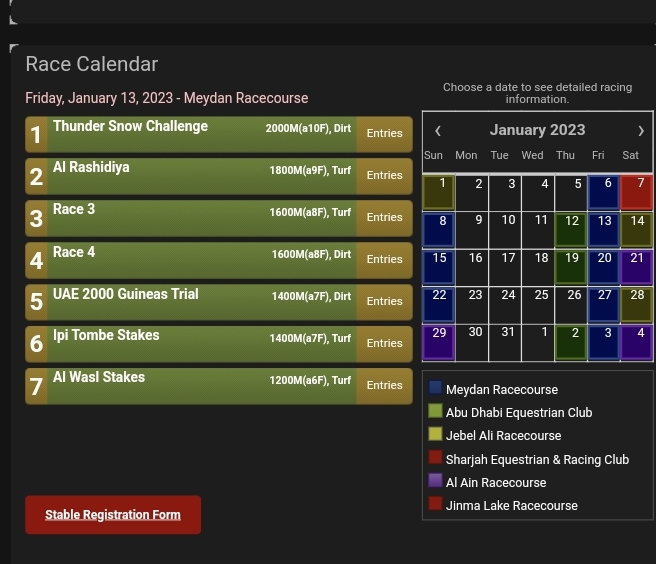Select January 19 on the calendar
656x564 pixels.
click(571, 267)
